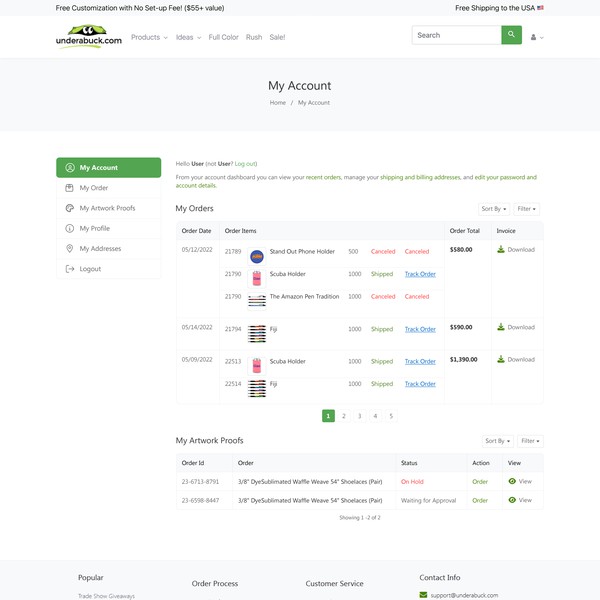Click Track Order for order 22513
The image size is (600, 600).
[420, 361]
